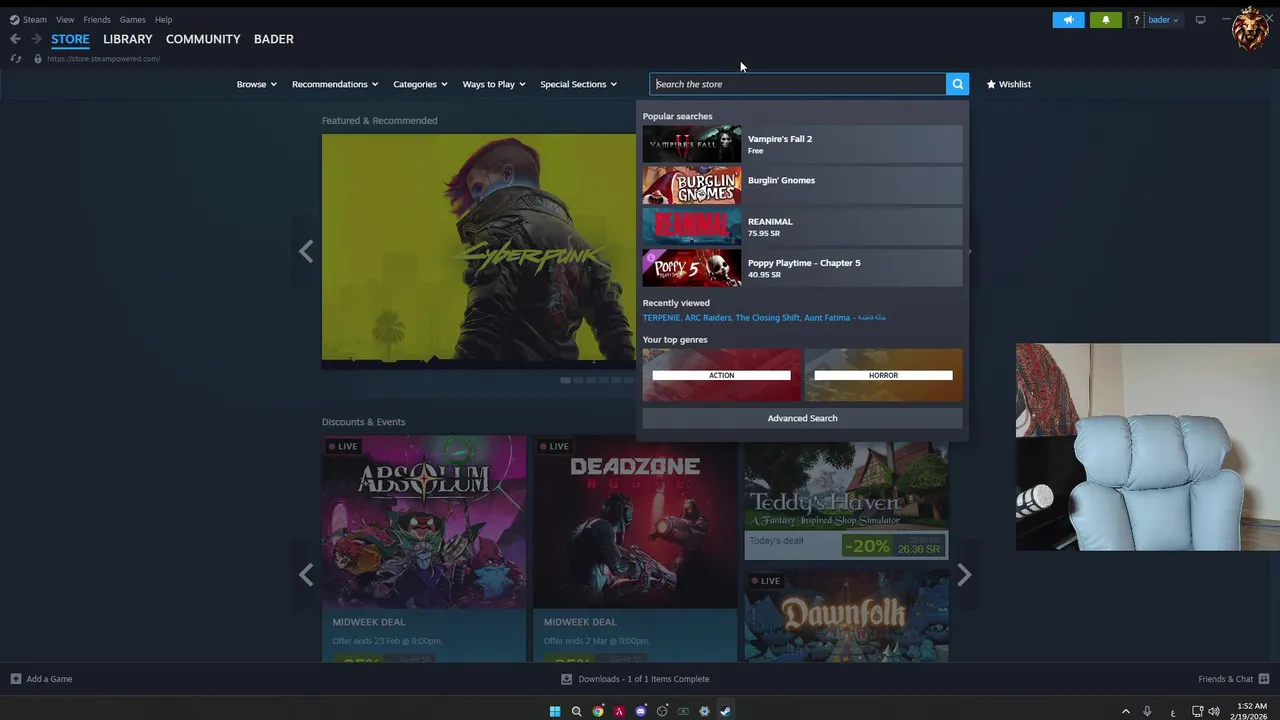1280x720 pixels.
Task: Click the Add a Game button
Action: [x=41, y=679]
